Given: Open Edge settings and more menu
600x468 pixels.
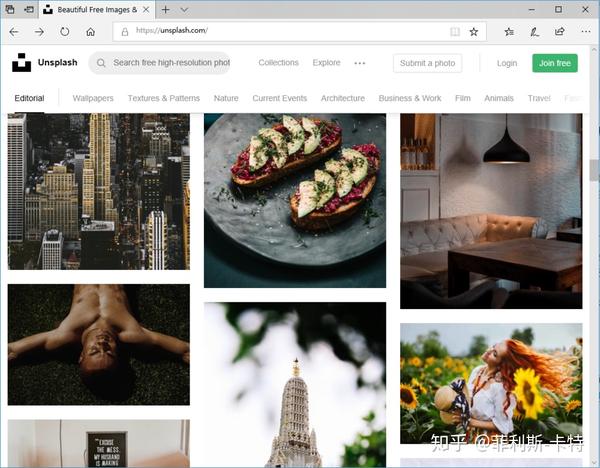Looking at the screenshot, I should (x=586, y=32).
